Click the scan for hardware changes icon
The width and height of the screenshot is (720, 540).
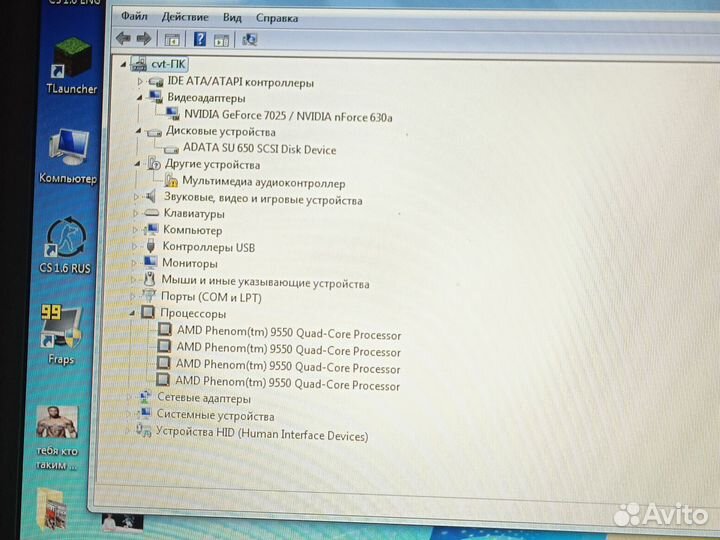click(249, 40)
